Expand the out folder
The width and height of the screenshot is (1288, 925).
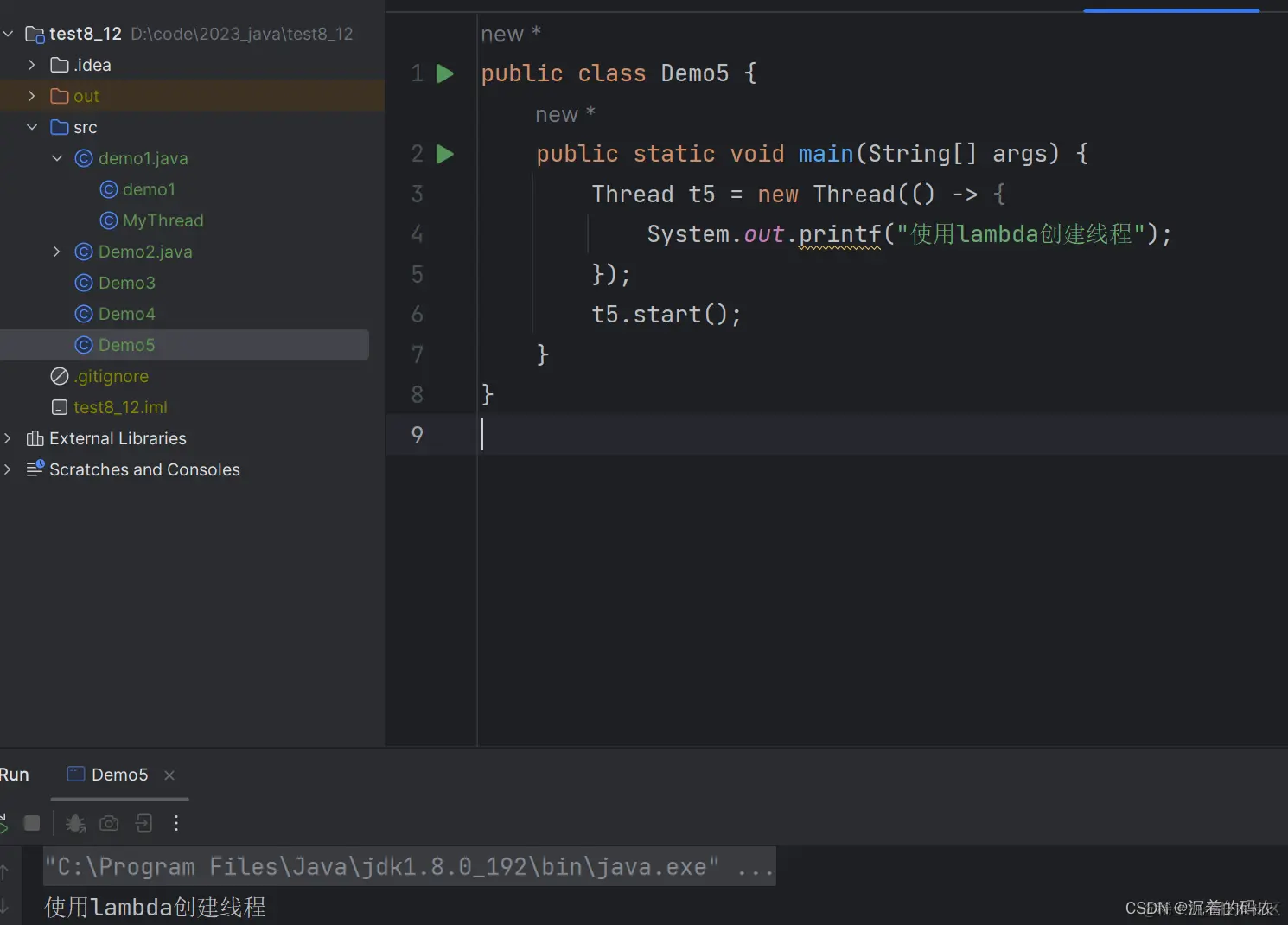(x=32, y=96)
